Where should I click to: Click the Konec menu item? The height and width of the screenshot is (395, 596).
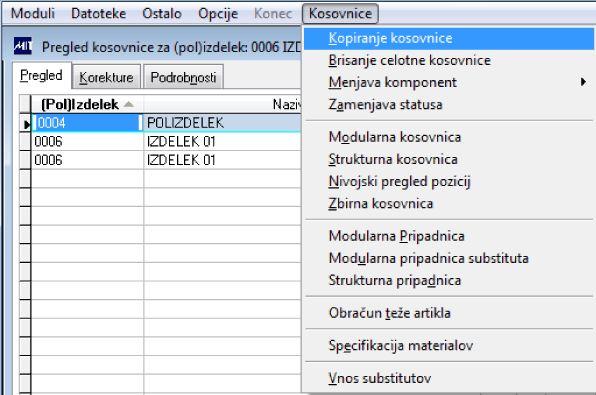(x=273, y=13)
